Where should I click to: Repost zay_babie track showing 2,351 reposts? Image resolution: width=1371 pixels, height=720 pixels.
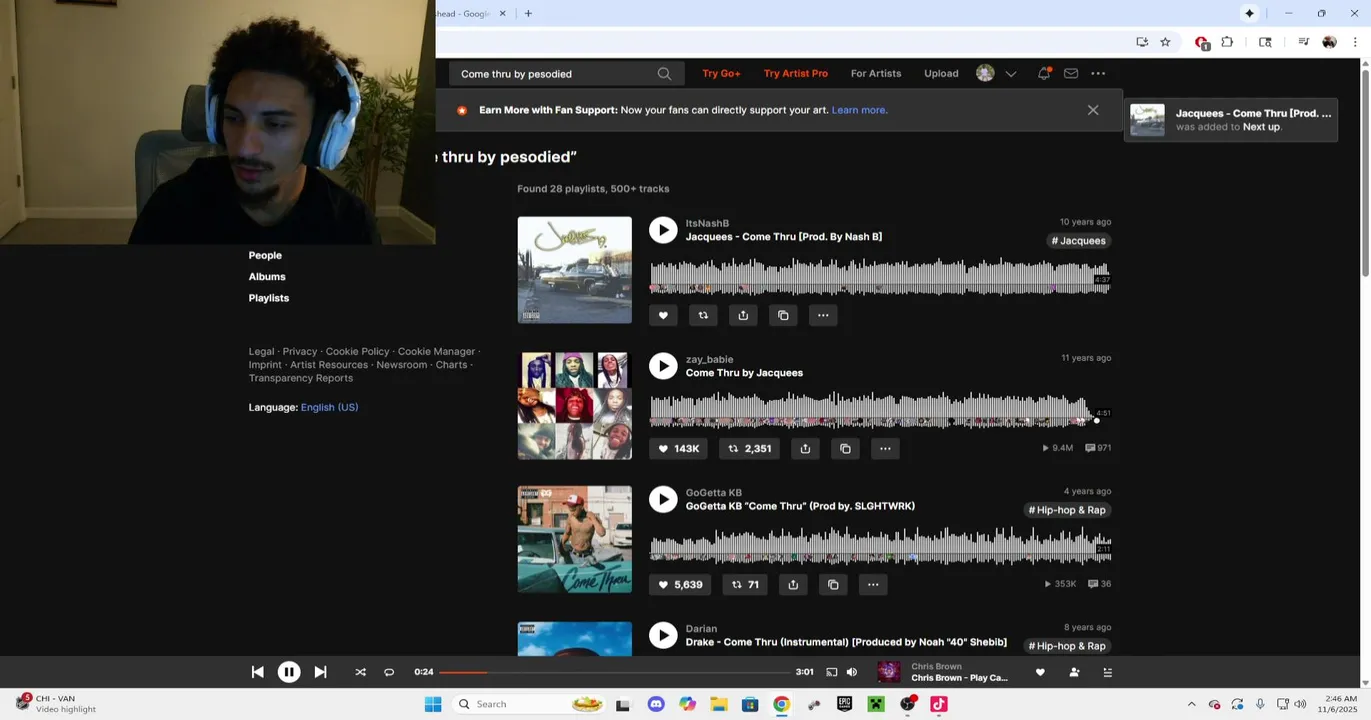(x=749, y=449)
